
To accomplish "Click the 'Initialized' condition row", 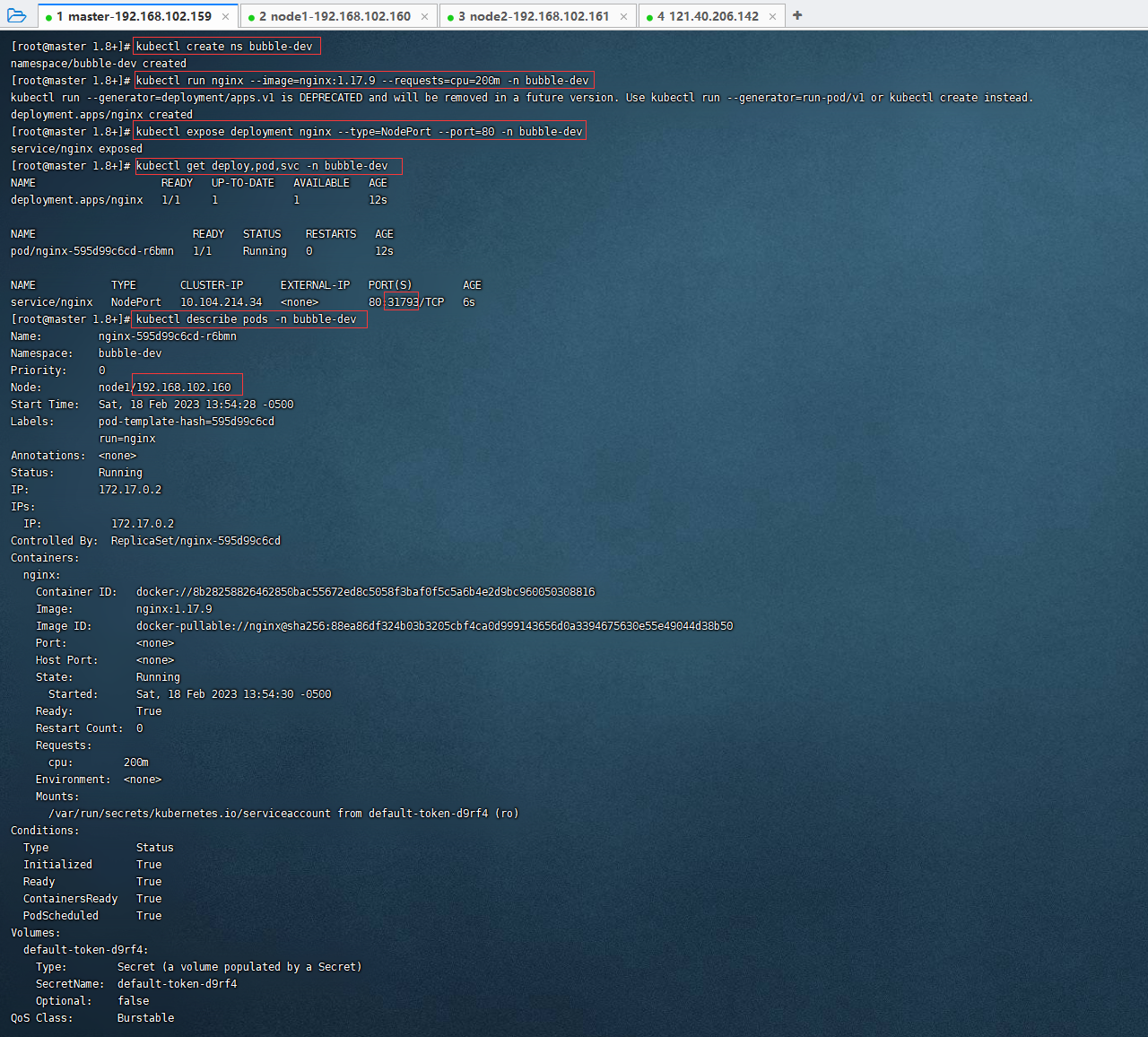I will [92, 865].
